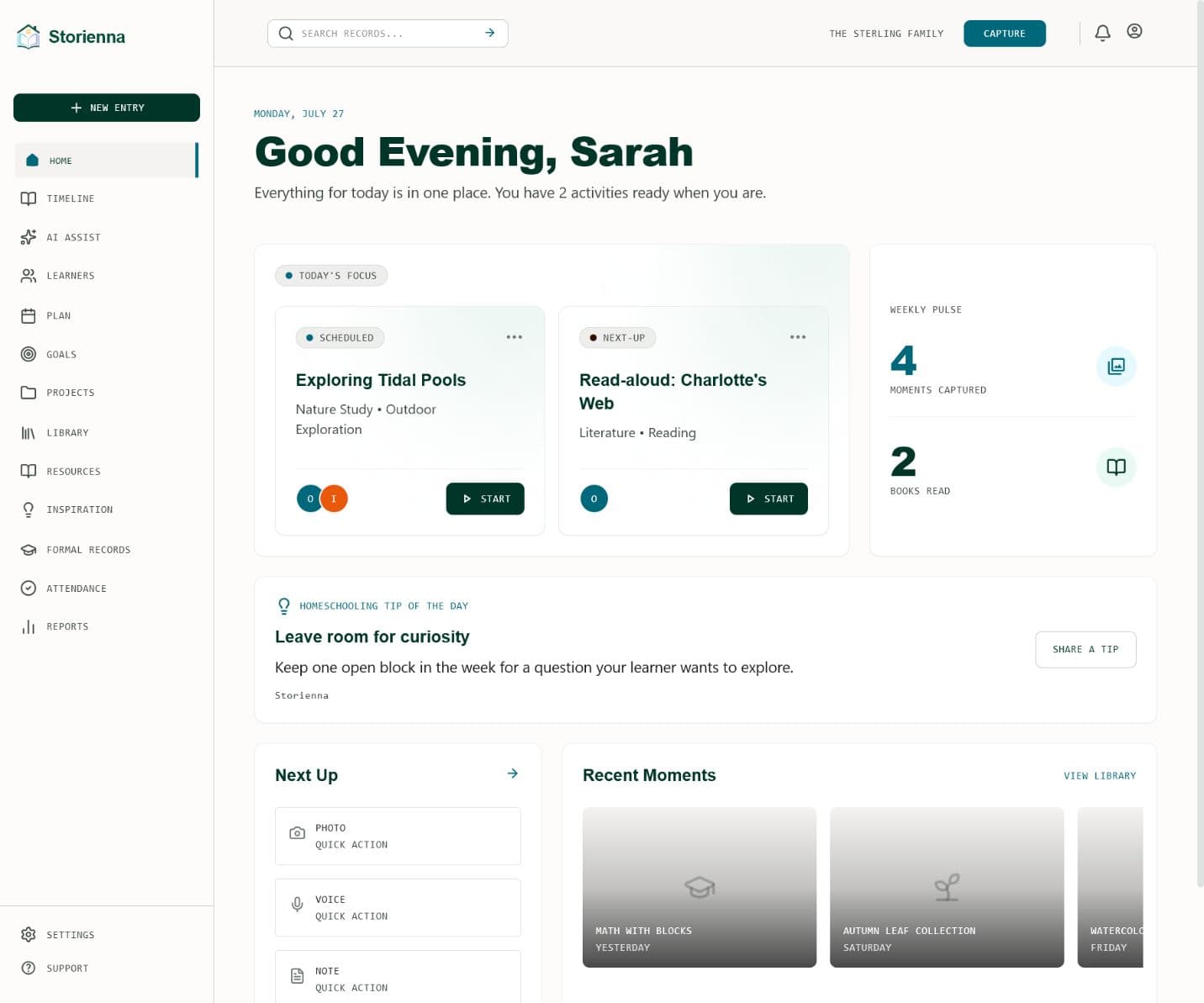Click the document icon for Note quick action
This screenshot has width=1204, height=1003.
[297, 976]
